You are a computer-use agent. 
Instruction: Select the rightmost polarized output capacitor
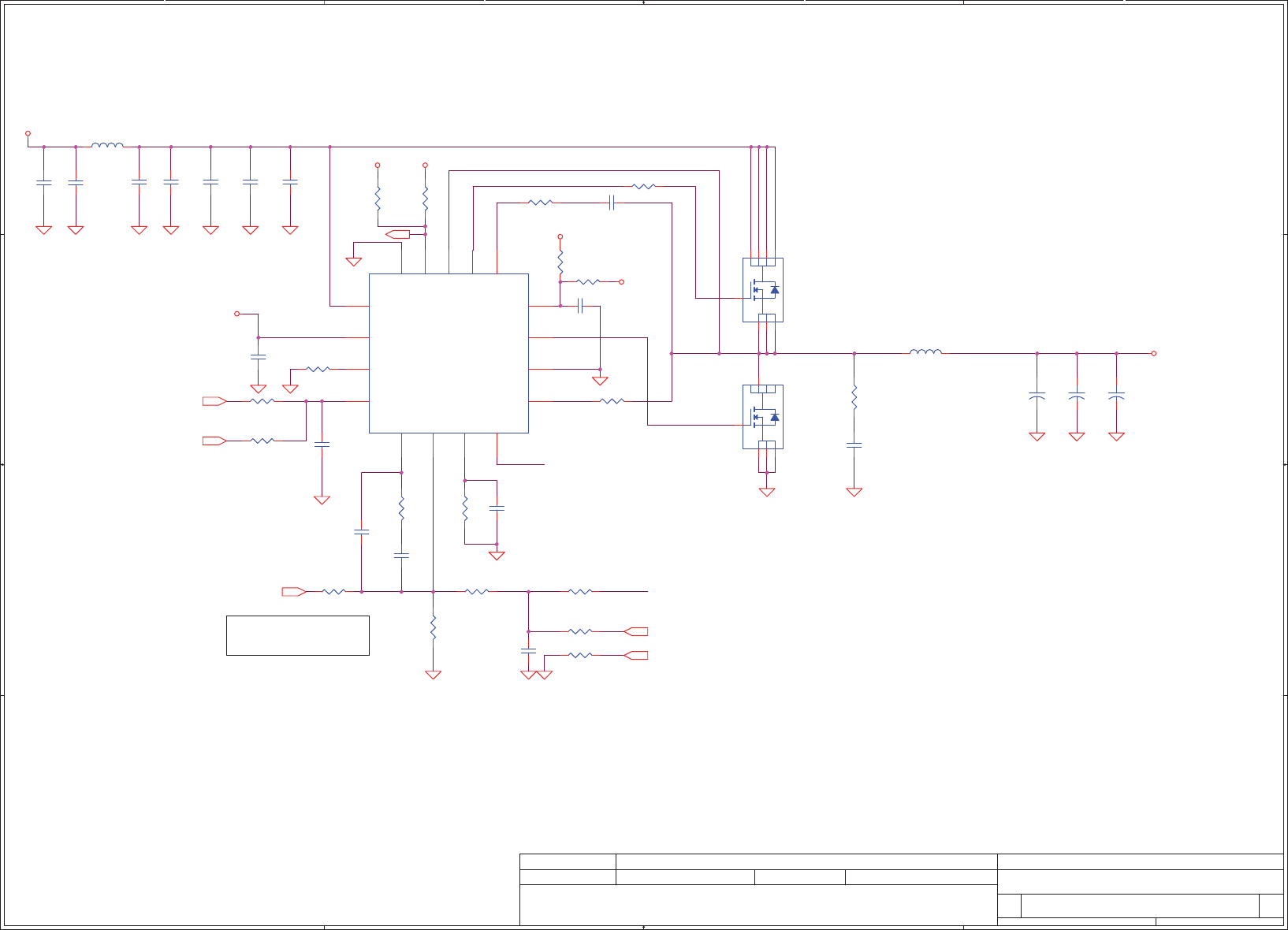(x=1116, y=396)
